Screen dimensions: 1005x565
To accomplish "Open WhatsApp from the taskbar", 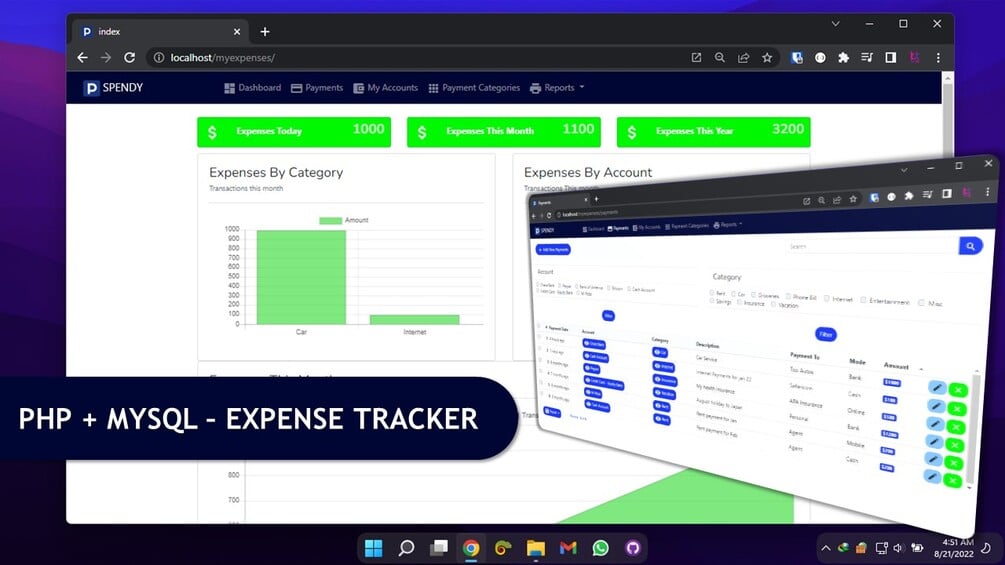I will (x=601, y=548).
